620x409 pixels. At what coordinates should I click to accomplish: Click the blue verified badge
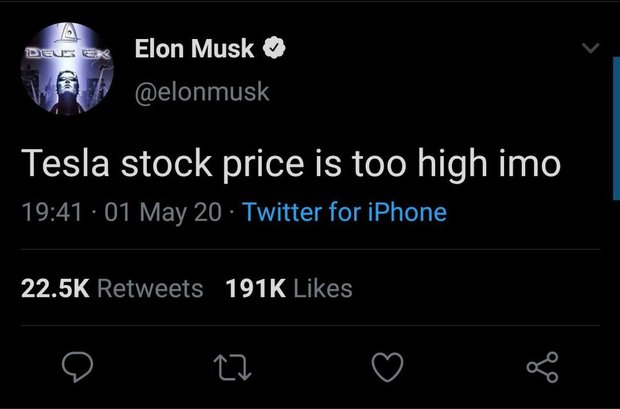pyautogui.click(x=271, y=49)
